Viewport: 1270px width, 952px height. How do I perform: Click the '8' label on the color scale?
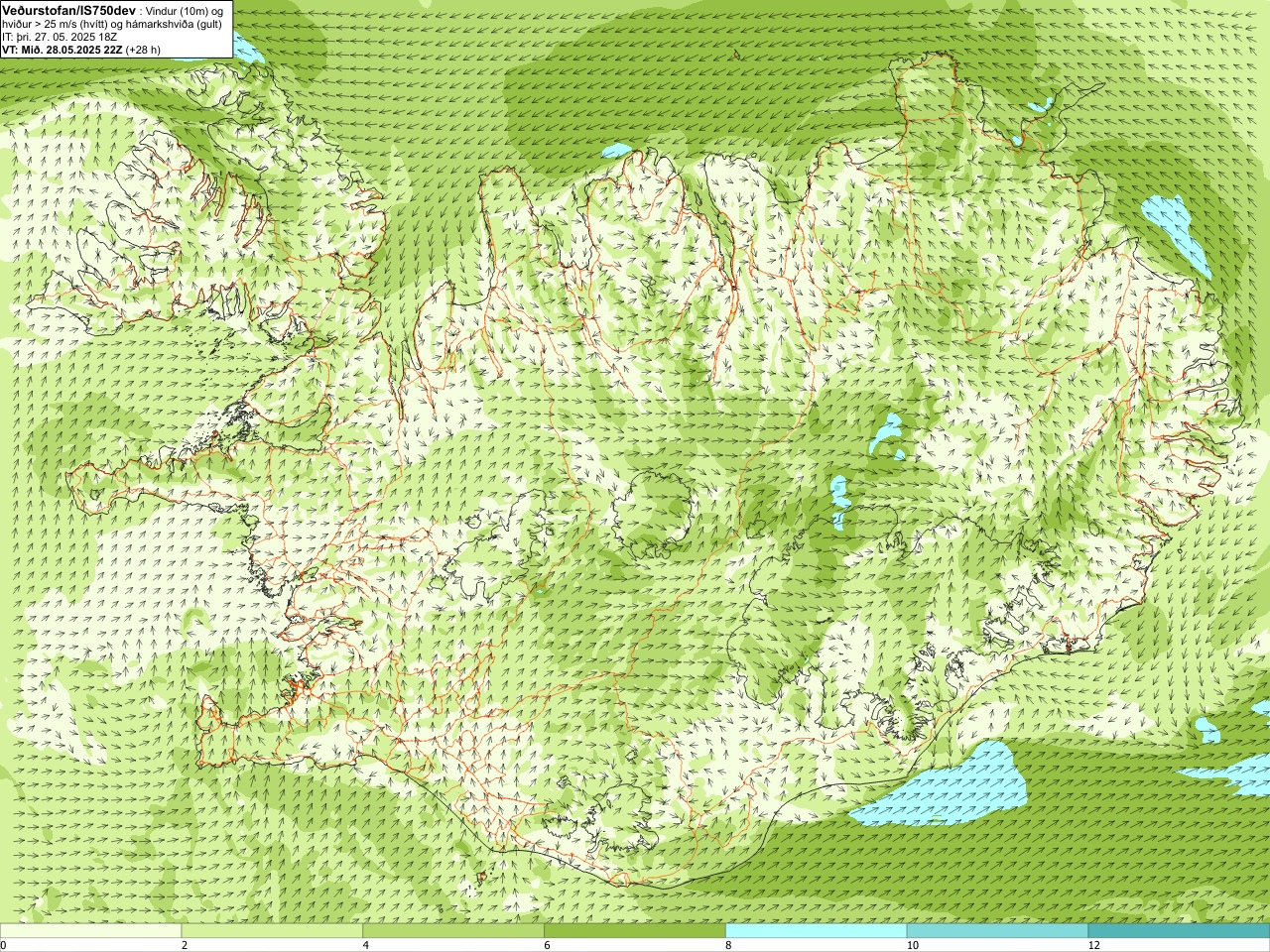(x=728, y=946)
